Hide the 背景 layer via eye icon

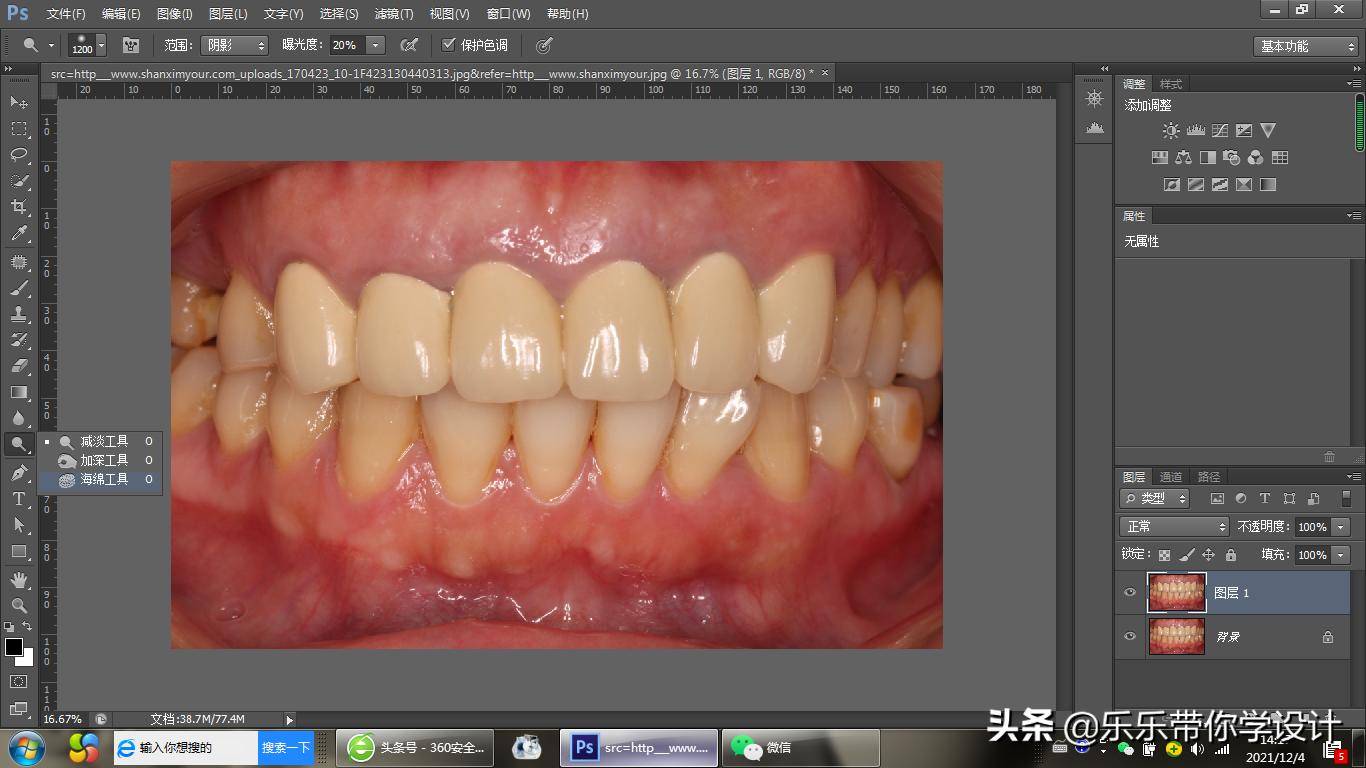(1130, 637)
